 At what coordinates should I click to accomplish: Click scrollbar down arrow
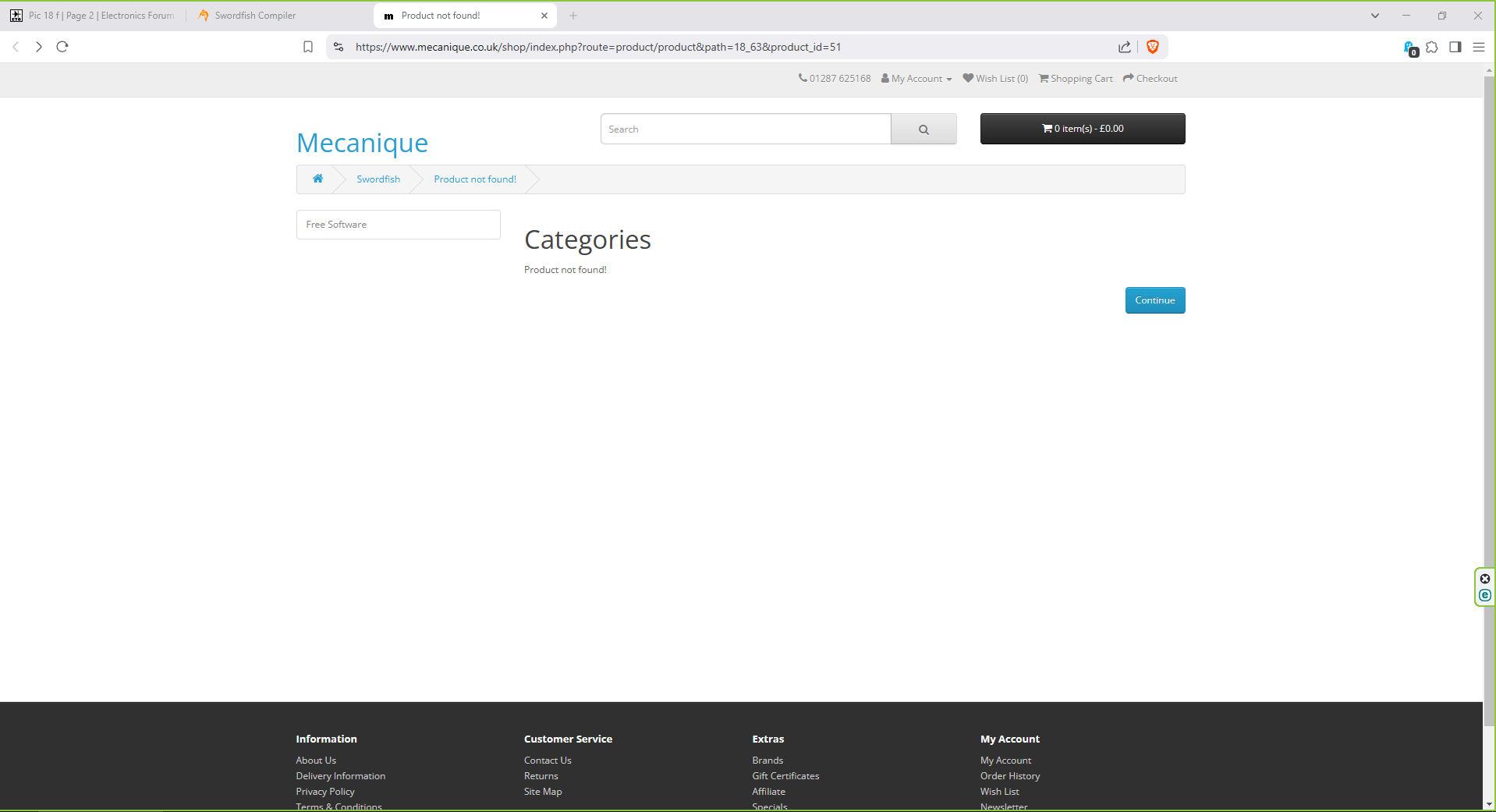click(x=1489, y=804)
